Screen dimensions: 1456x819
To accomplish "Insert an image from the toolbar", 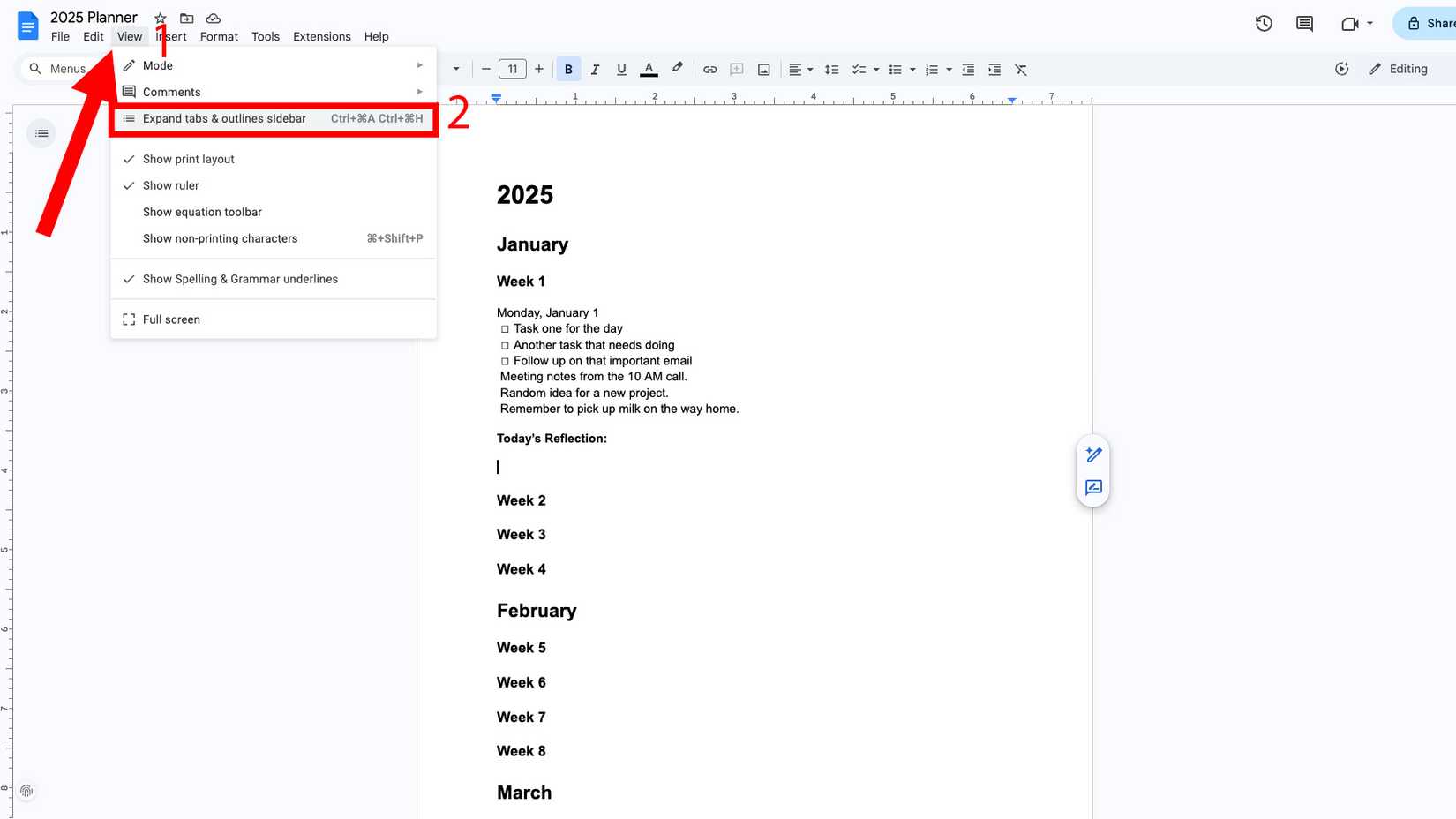I will (763, 69).
